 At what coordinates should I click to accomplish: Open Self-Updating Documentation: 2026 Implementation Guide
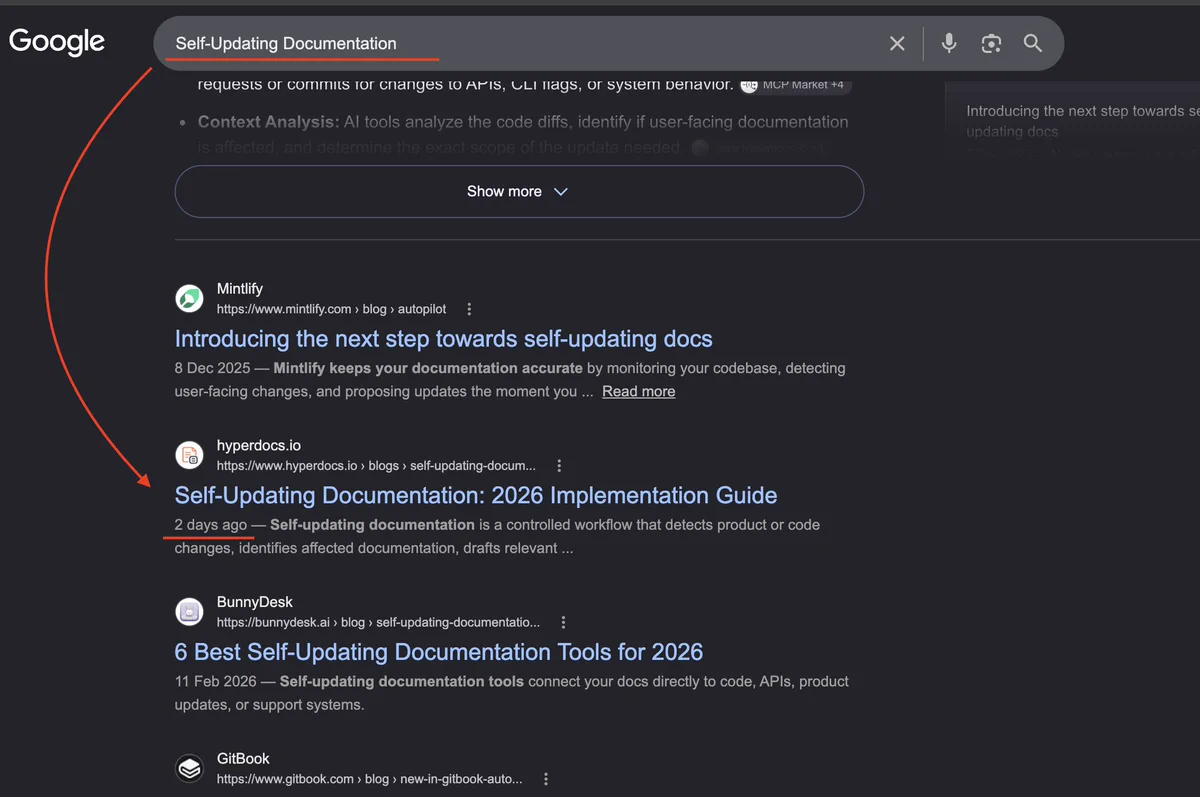476,495
